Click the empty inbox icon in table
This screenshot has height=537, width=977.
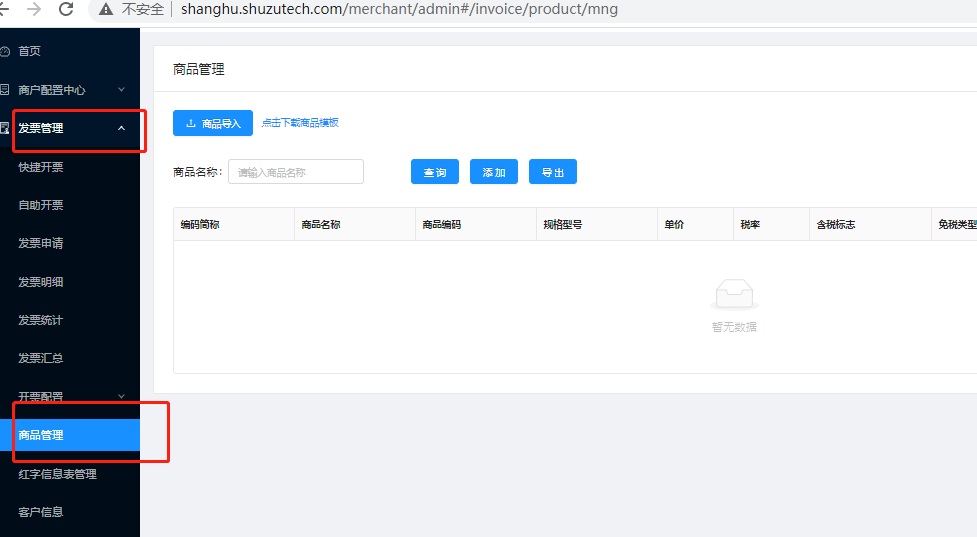click(734, 295)
